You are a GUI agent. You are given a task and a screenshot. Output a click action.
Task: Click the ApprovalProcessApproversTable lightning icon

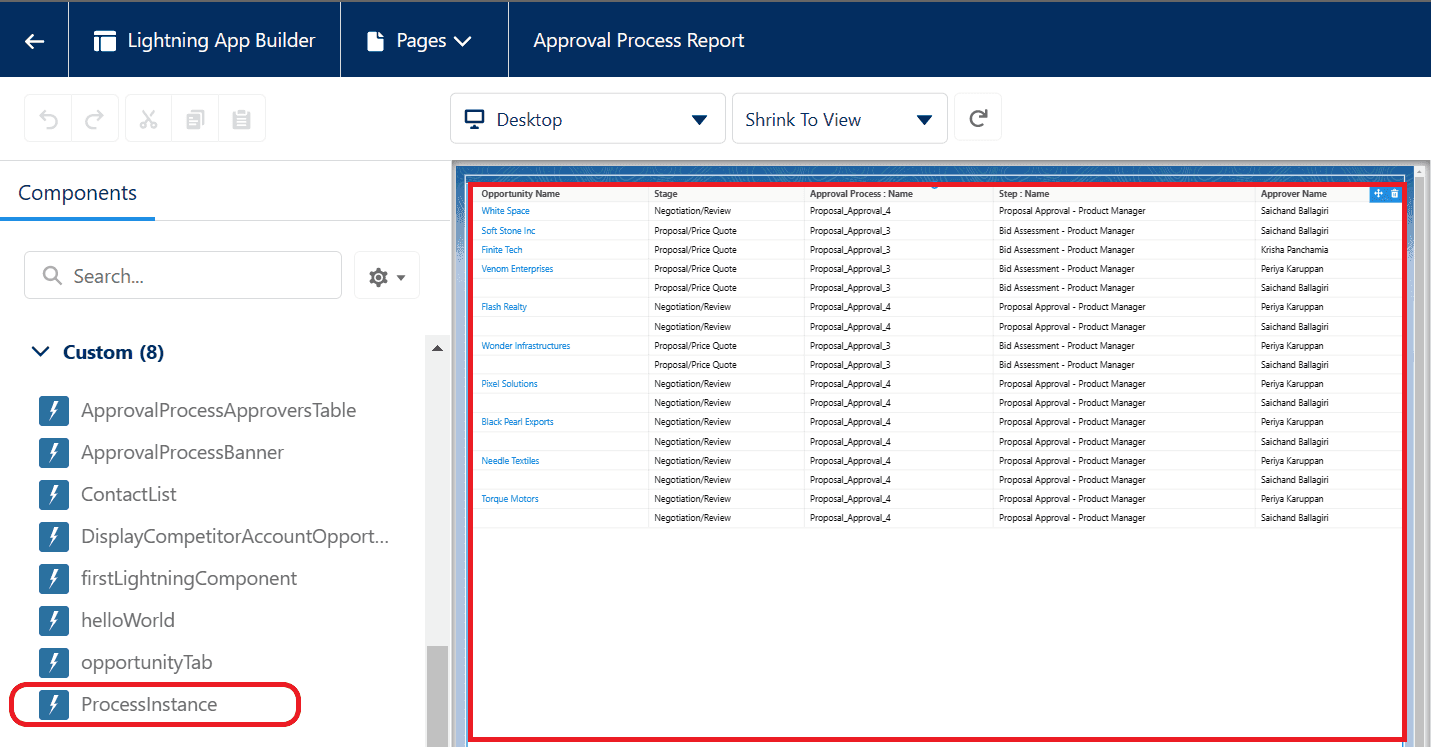[x=54, y=411]
